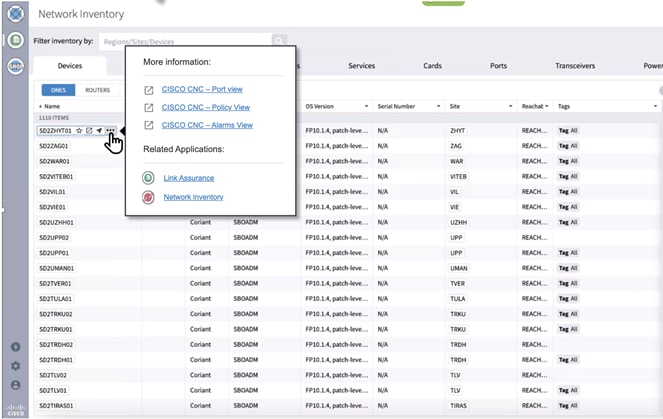Select device SD2TRDH01 in the list
The width and height of the screenshot is (663, 419).
56,360
